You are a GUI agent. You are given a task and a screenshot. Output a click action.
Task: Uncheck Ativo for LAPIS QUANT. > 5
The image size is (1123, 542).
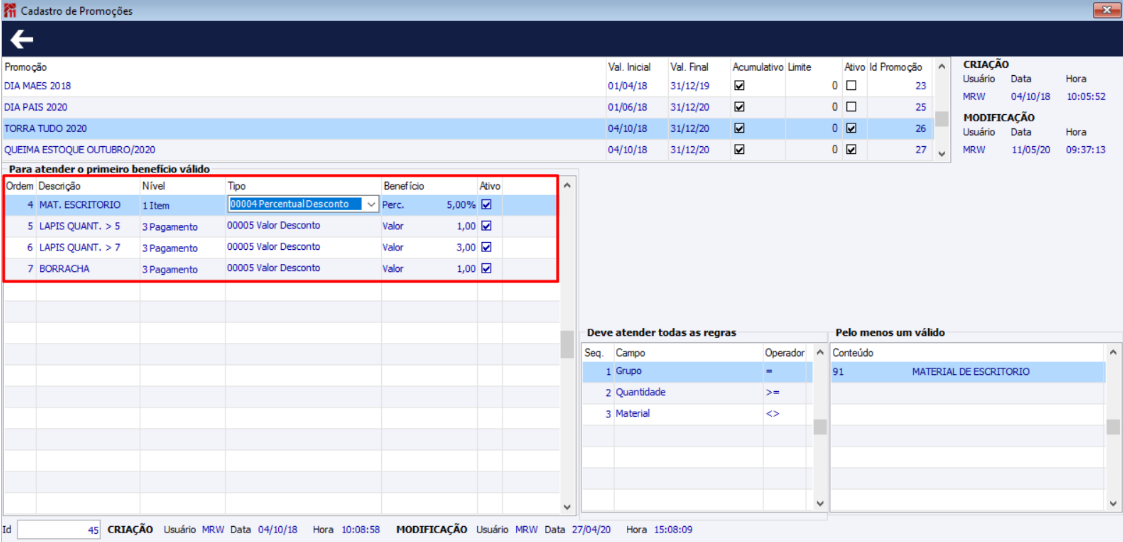pyautogui.click(x=487, y=226)
